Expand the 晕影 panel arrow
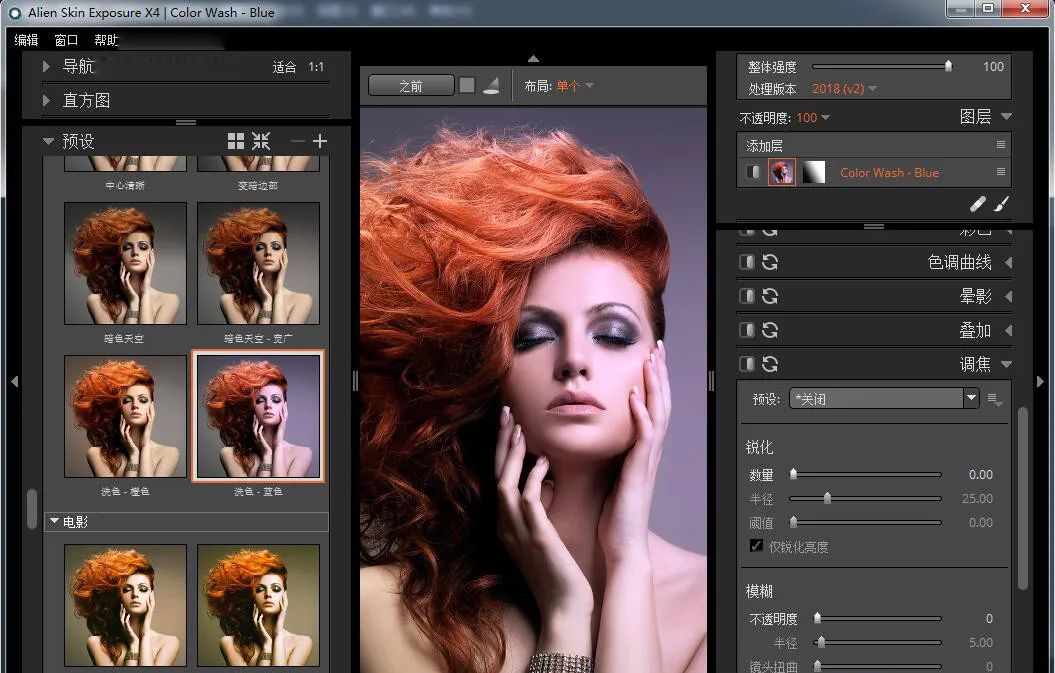 (1008, 296)
